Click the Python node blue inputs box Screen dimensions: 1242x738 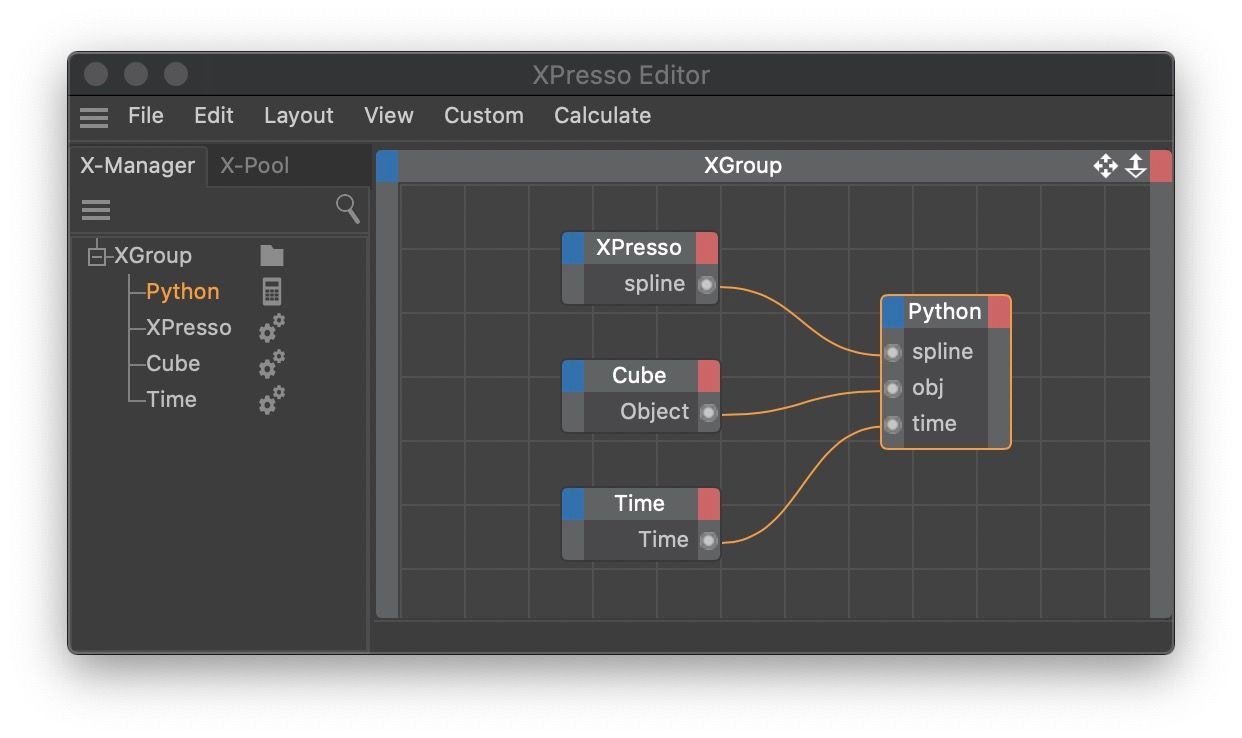point(893,312)
